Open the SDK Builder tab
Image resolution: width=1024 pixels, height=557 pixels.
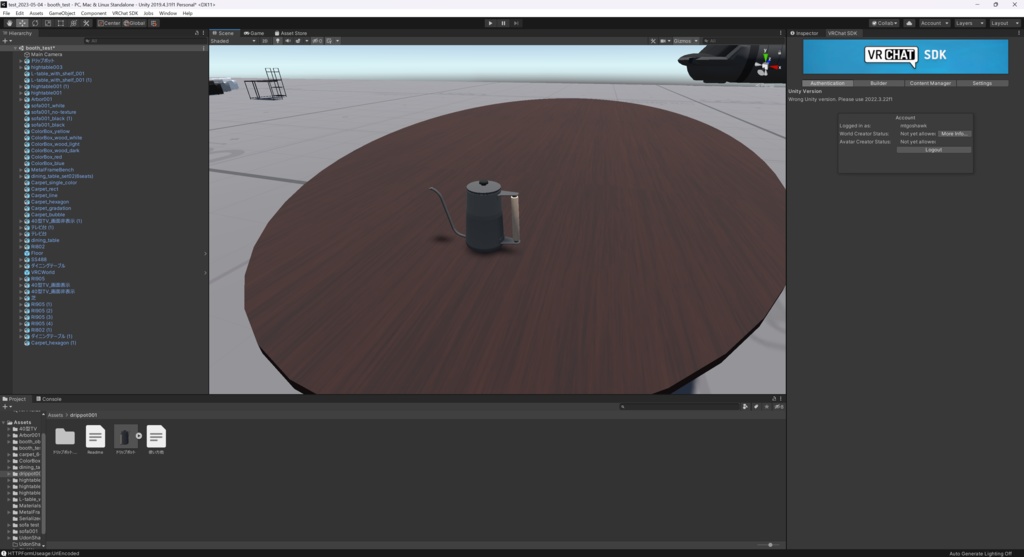(878, 84)
